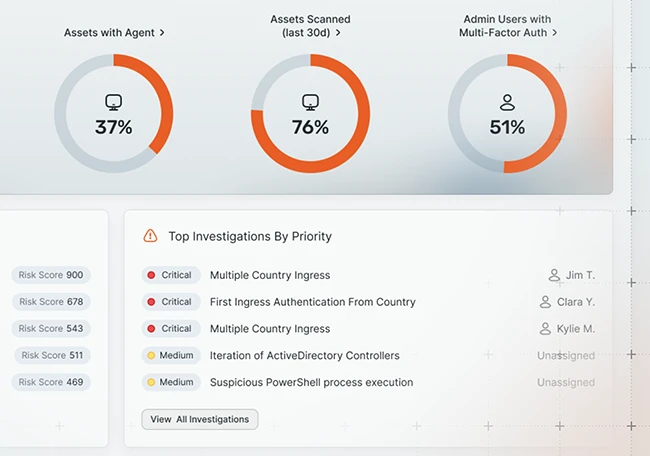Click the red dot on the First Ingress Authentication row

point(151,302)
